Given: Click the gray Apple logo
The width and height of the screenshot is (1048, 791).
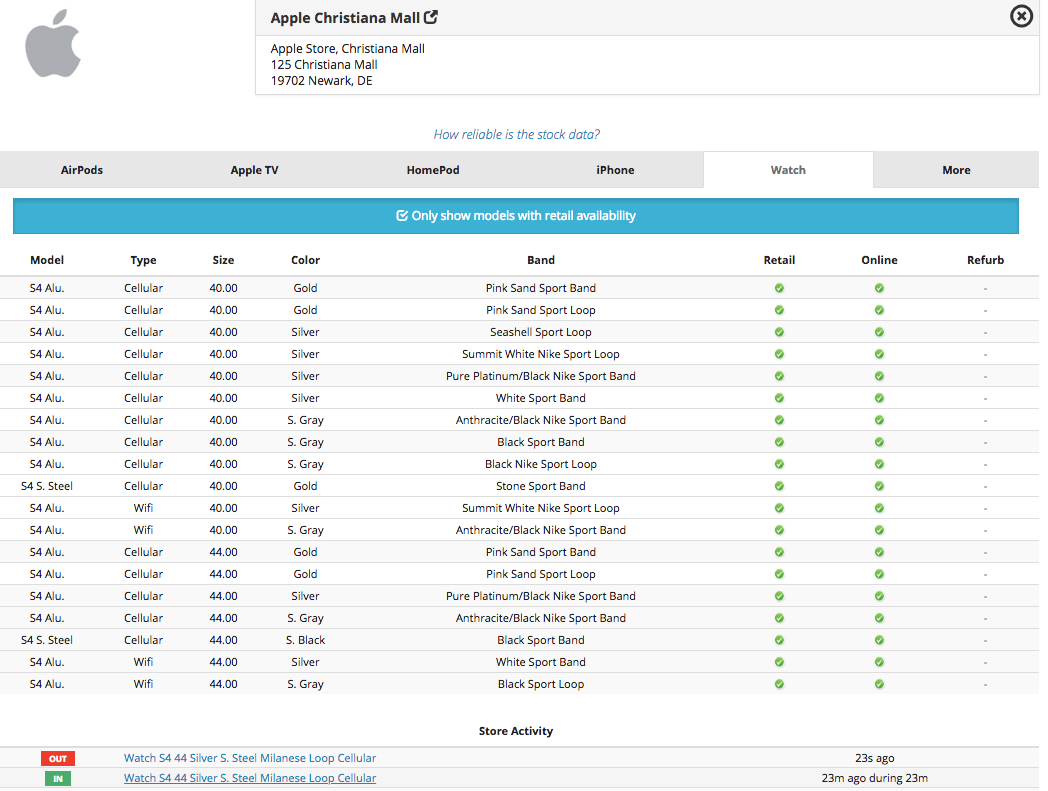Looking at the screenshot, I should pos(53,43).
